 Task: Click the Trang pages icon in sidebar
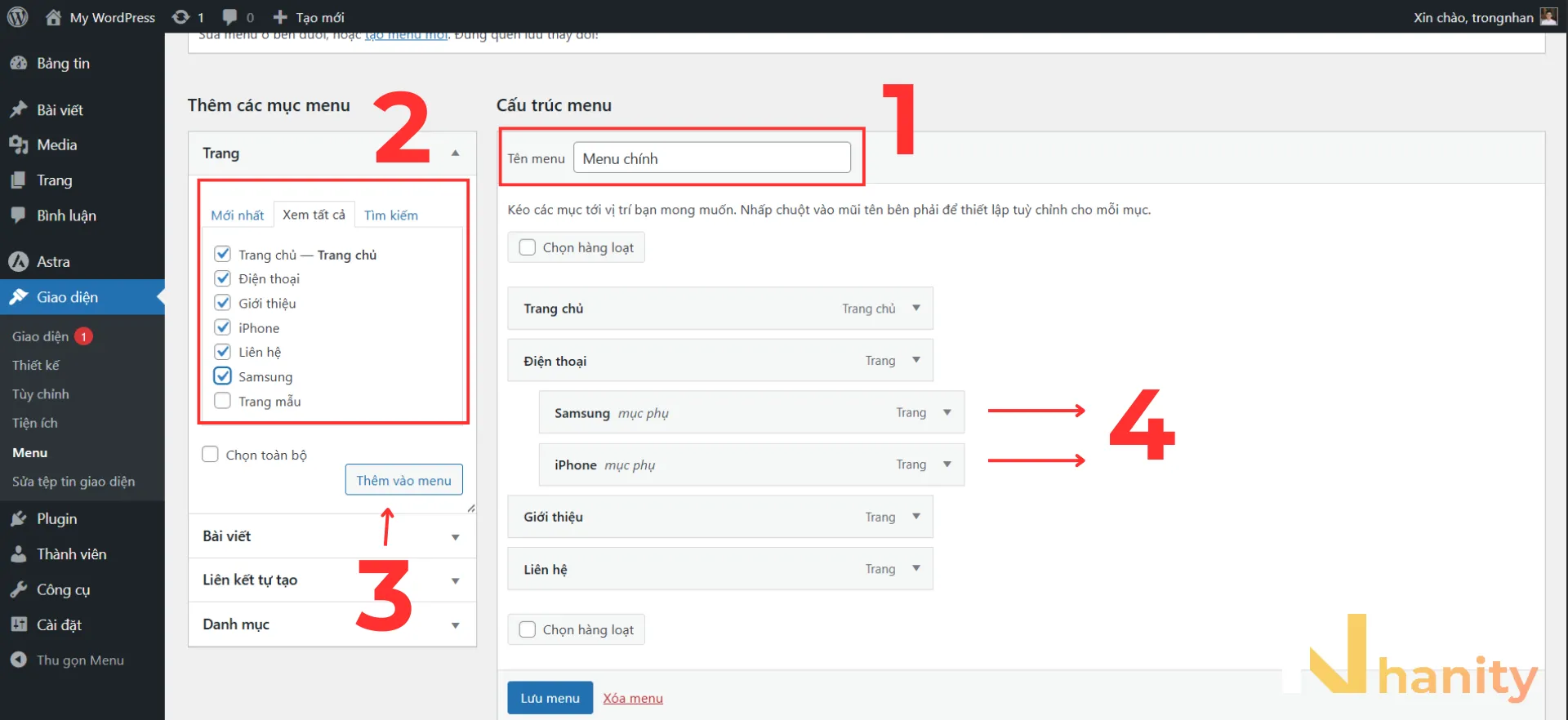(19, 180)
